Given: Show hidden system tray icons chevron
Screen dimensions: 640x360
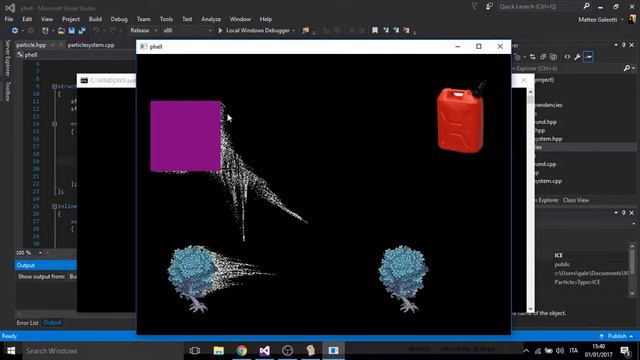Looking at the screenshot, I should 526,351.
